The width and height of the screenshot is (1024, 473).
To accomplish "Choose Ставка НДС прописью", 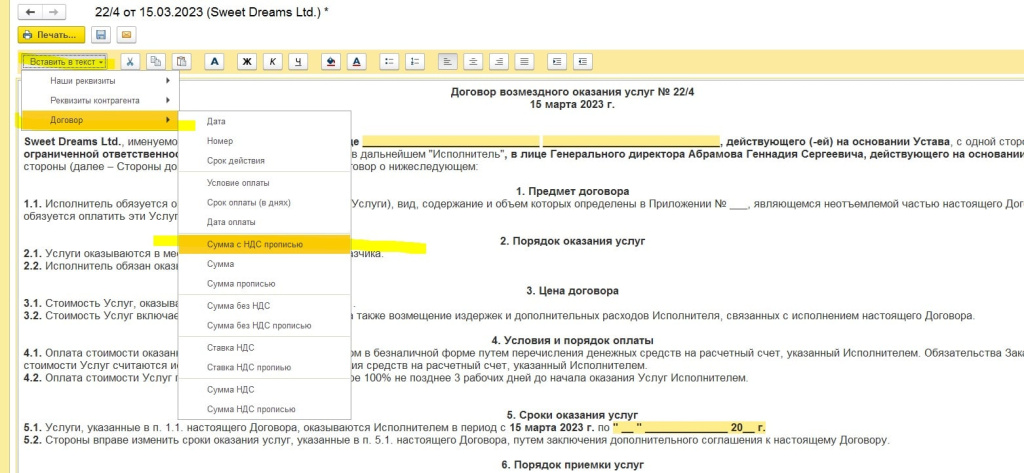I will point(264,367).
